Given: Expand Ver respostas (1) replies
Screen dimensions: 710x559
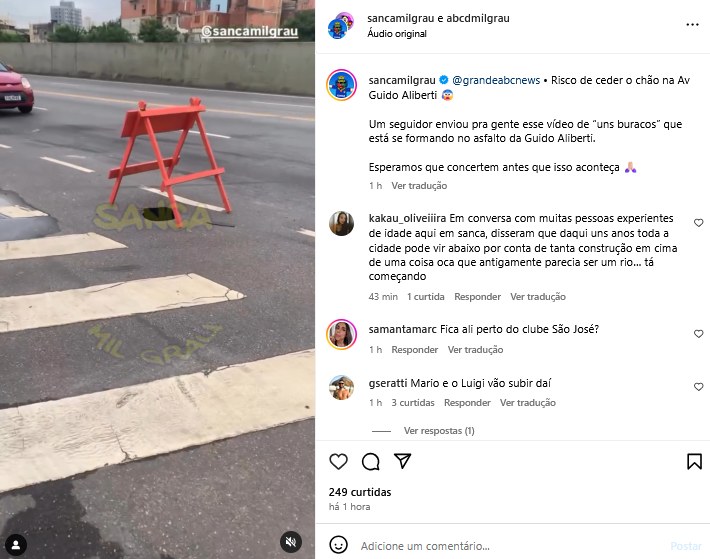Looking at the screenshot, I should point(439,430).
